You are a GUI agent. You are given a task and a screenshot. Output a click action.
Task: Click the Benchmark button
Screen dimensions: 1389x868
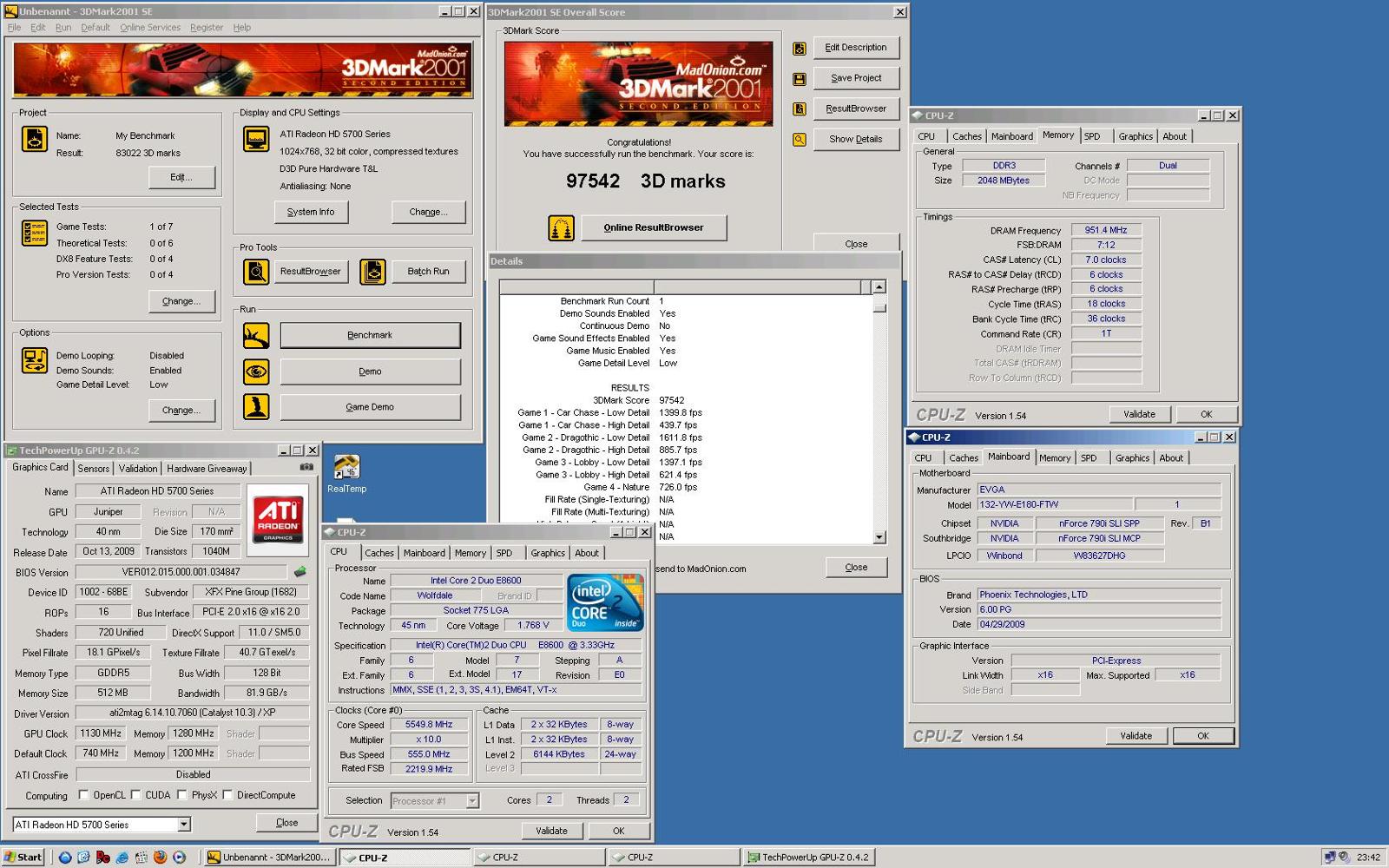[370, 335]
